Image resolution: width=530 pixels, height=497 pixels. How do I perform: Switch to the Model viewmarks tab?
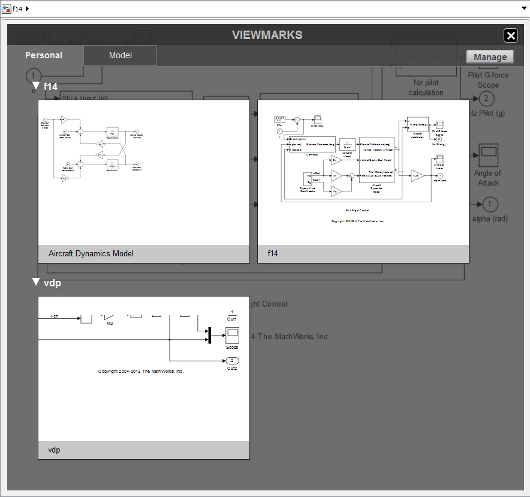pos(120,55)
